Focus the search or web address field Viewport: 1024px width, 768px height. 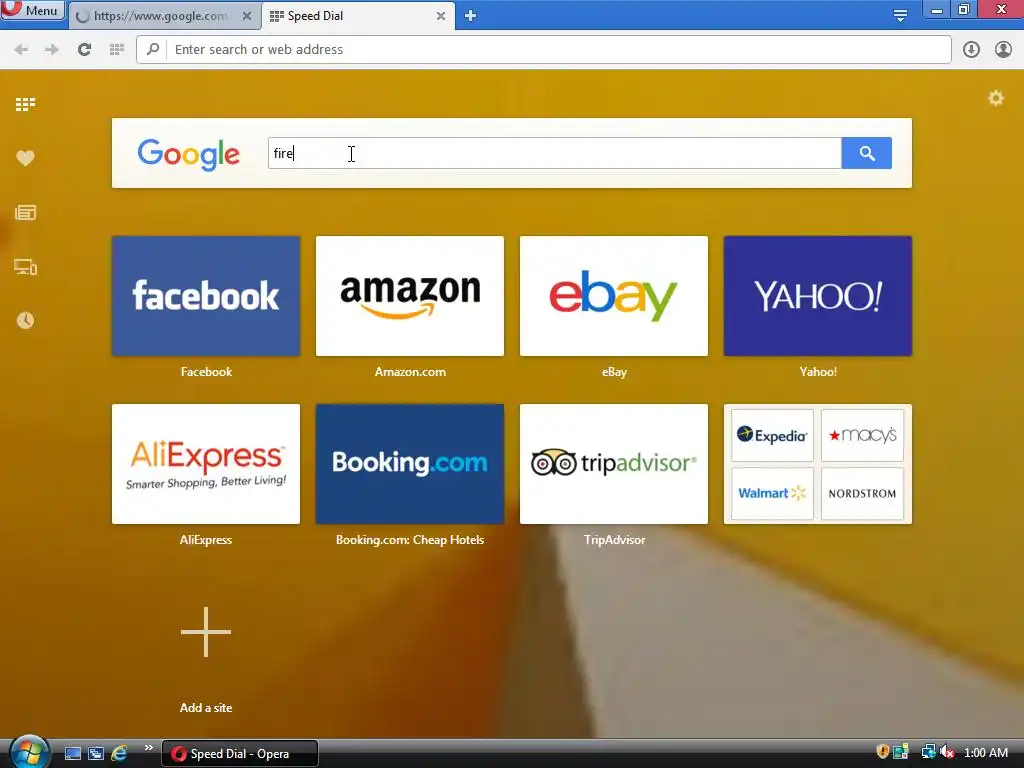point(543,50)
